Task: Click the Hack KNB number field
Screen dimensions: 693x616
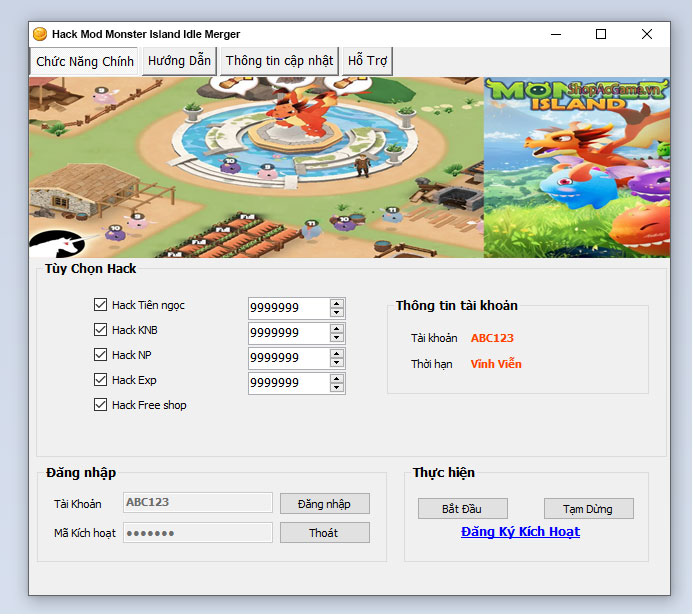Action: 289,333
